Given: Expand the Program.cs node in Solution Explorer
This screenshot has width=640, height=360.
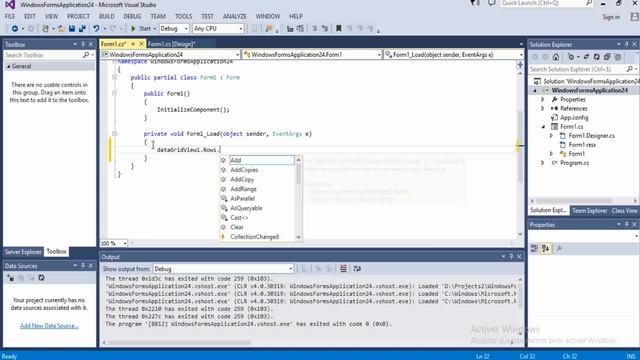Looking at the screenshot, I should (542, 163).
